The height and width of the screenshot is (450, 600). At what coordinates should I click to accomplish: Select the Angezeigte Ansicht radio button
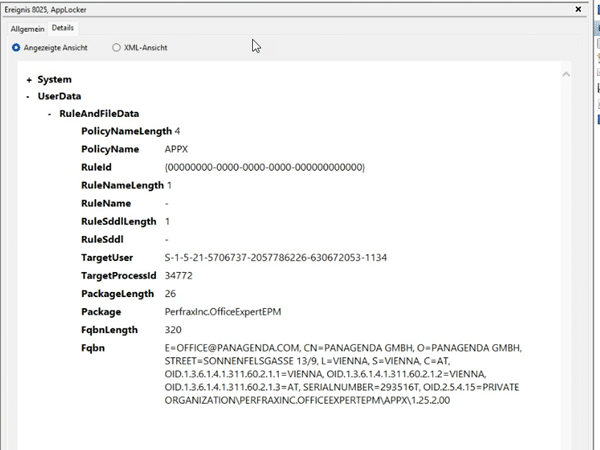pyautogui.click(x=16, y=47)
